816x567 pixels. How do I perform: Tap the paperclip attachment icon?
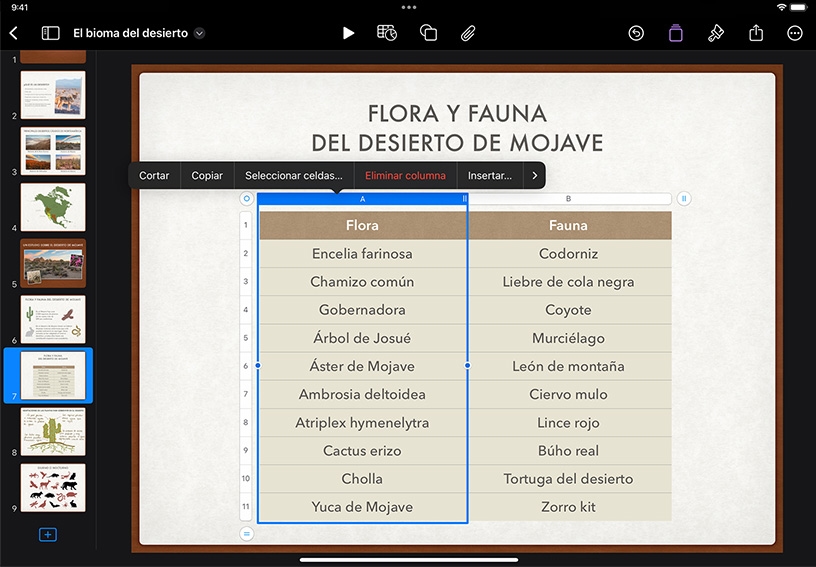pyautogui.click(x=468, y=33)
